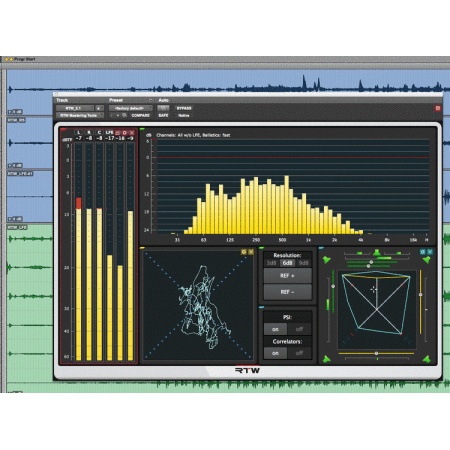Click the Native label in the plugin header
The width and height of the screenshot is (450, 450).
point(184,115)
